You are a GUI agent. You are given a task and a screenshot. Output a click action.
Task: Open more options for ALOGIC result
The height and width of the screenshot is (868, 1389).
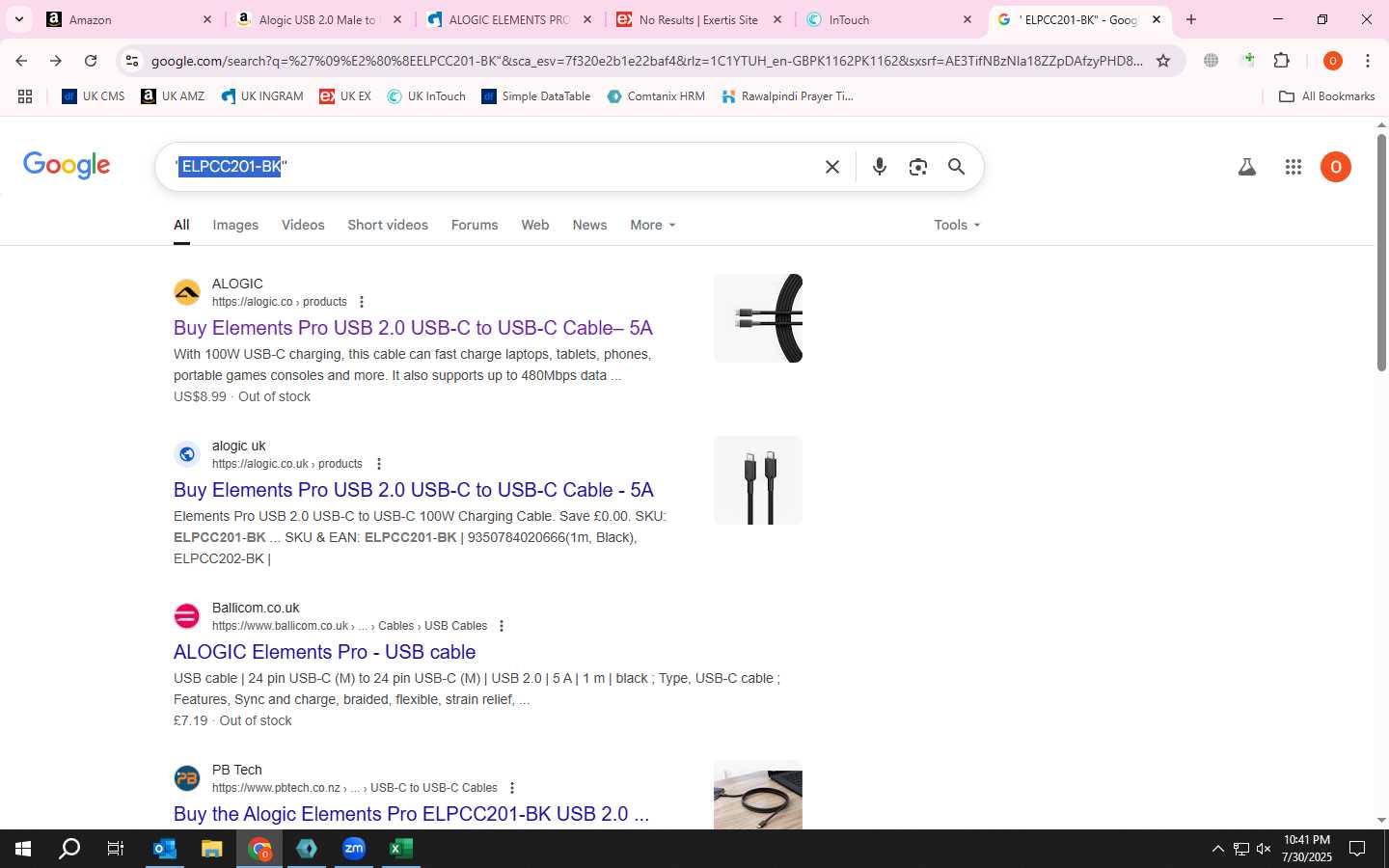(x=362, y=302)
